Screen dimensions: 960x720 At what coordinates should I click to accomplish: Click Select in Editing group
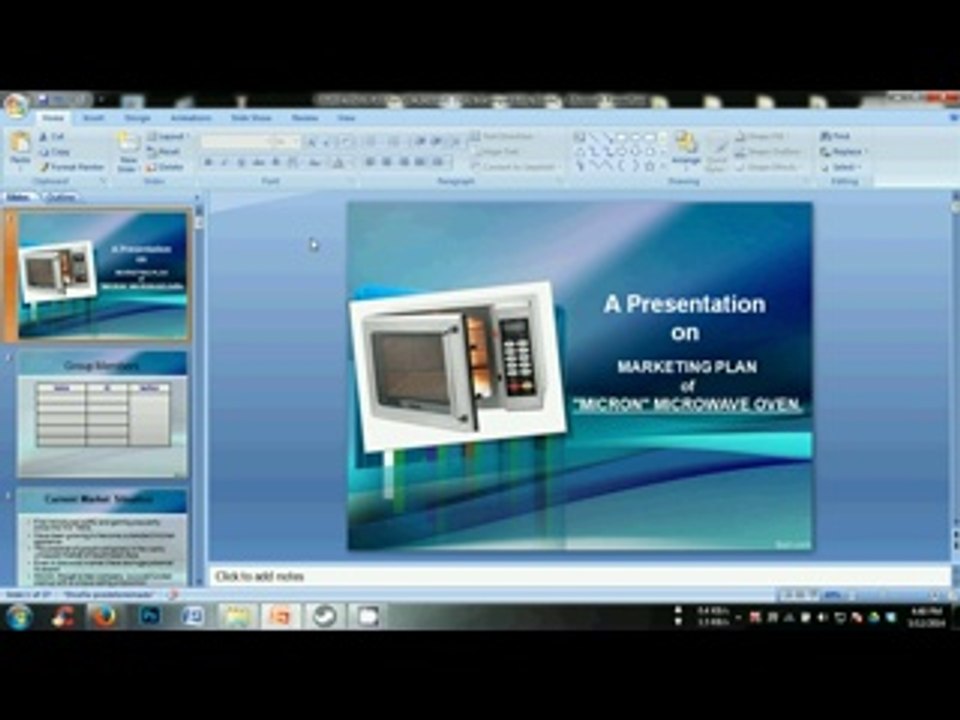(841, 167)
